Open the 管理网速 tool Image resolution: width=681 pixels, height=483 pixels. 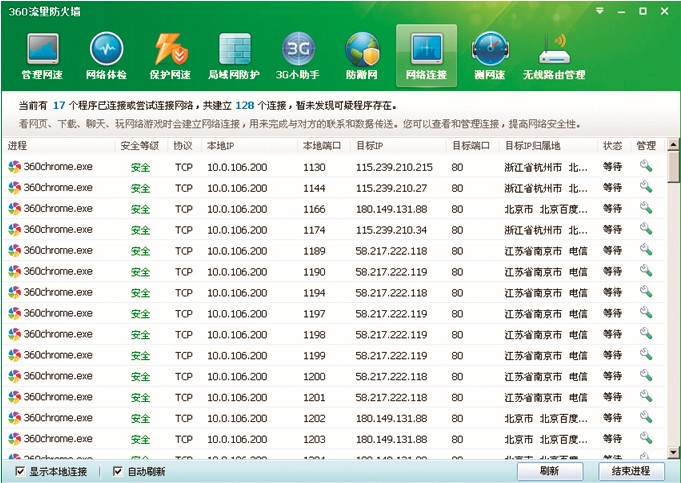[42, 56]
